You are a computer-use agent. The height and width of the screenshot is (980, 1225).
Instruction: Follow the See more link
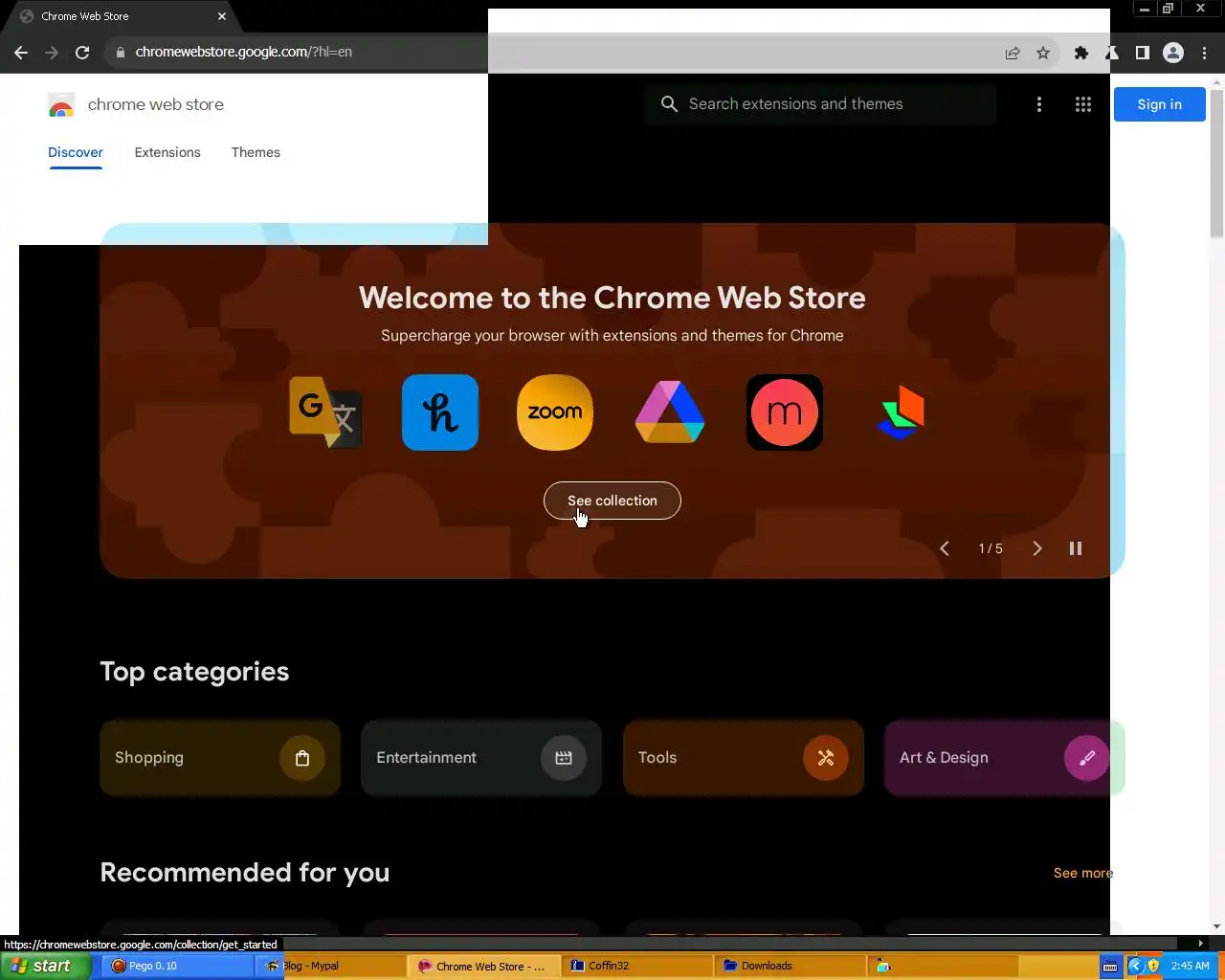click(x=1082, y=873)
